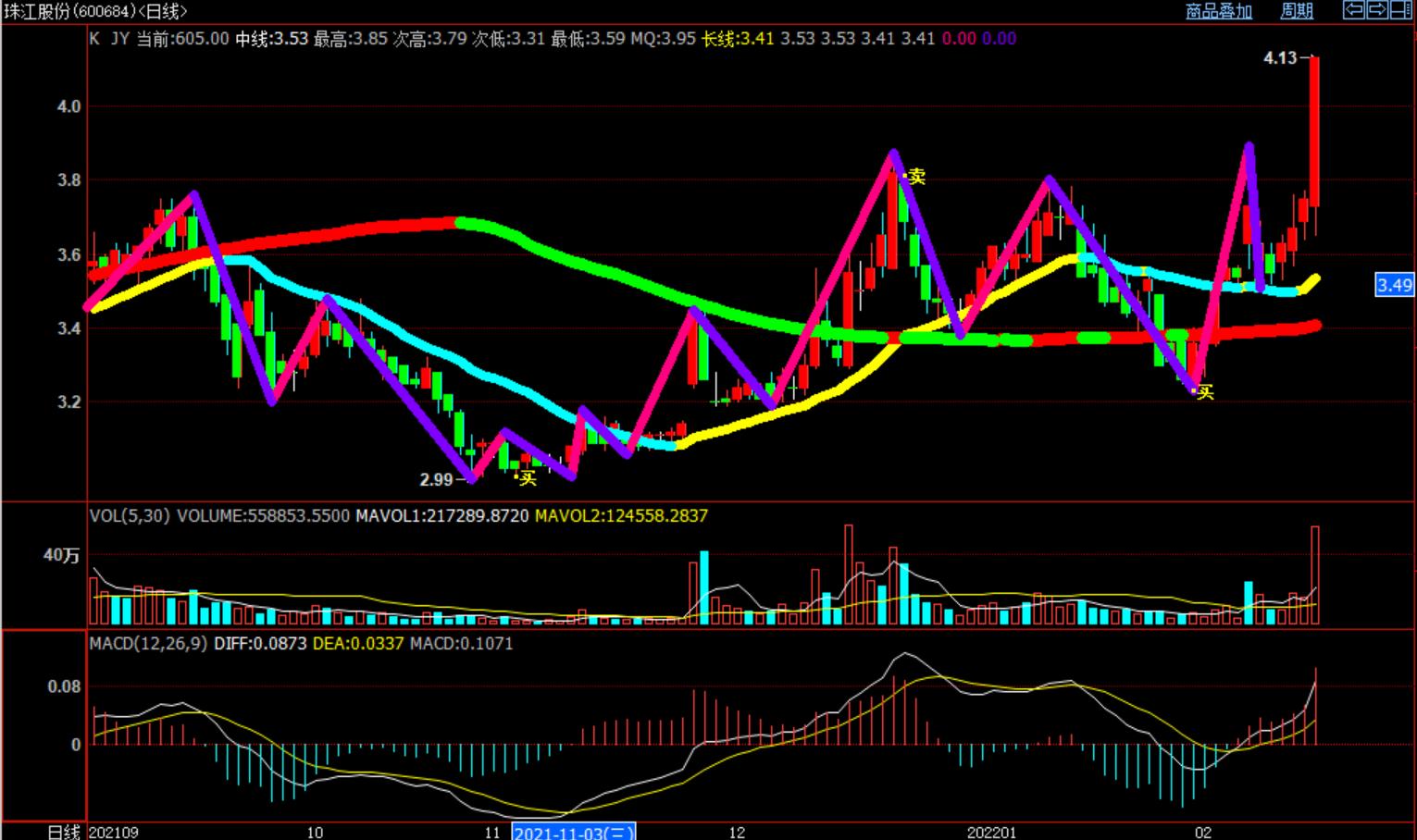
Task: Click the 3.2 price axis label
Action: pos(69,402)
